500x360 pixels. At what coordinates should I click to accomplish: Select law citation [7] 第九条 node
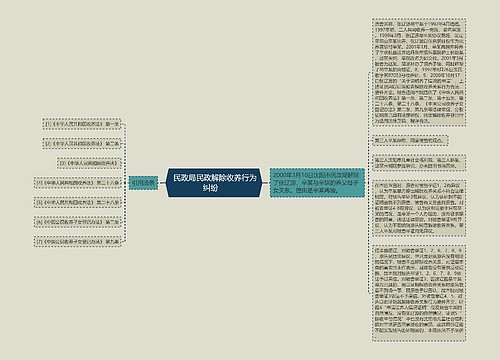click(77, 241)
